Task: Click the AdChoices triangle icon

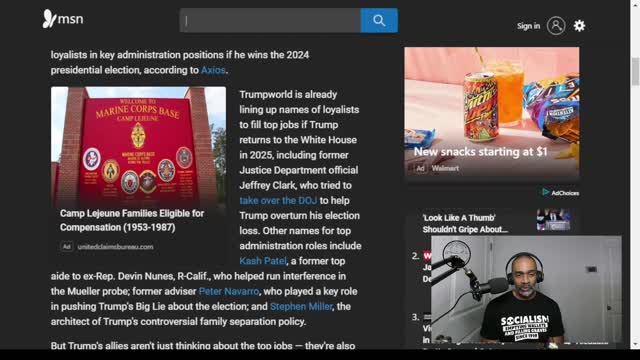Action: coord(545,192)
